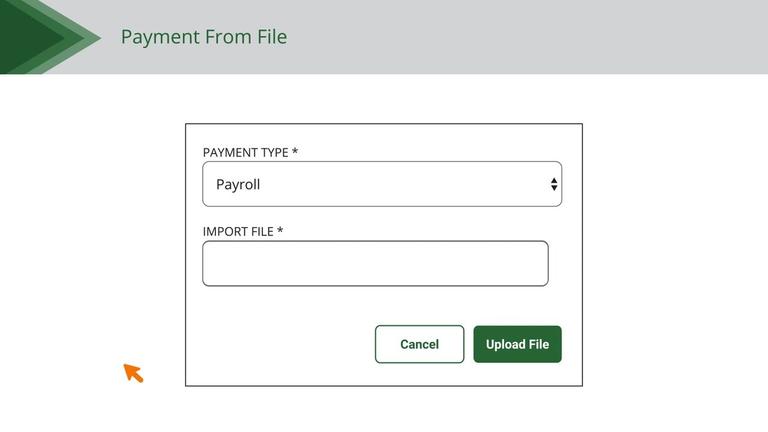Click the green triangle logo in header
The image size is (768, 432).
click(40, 37)
